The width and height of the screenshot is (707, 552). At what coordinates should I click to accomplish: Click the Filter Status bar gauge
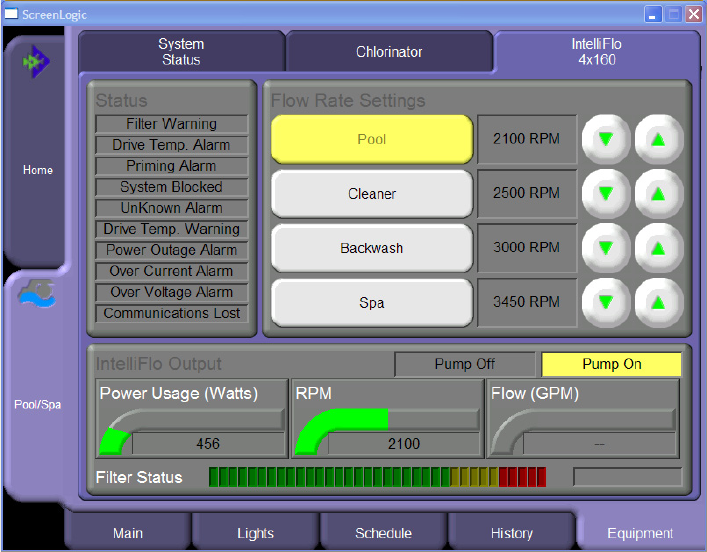coord(377,477)
